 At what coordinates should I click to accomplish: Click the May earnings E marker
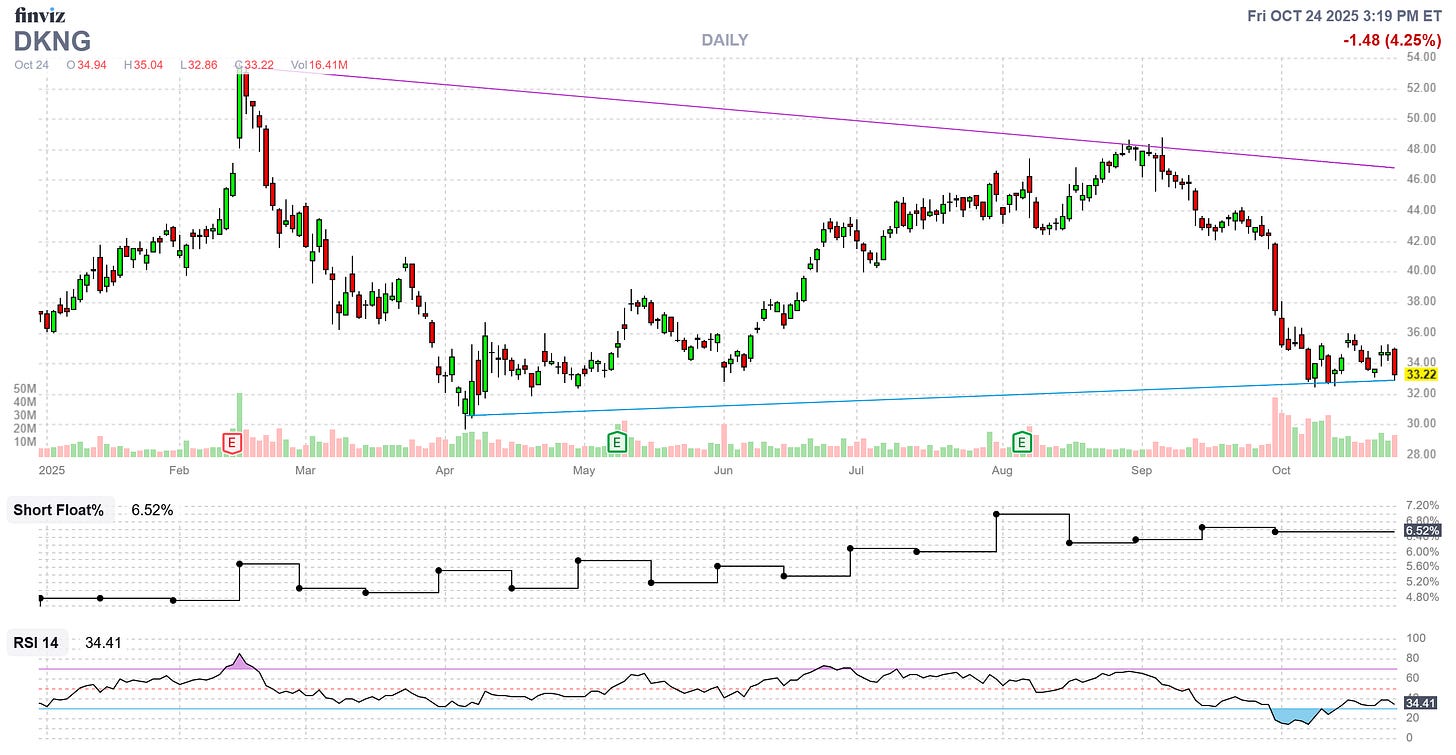coord(617,441)
